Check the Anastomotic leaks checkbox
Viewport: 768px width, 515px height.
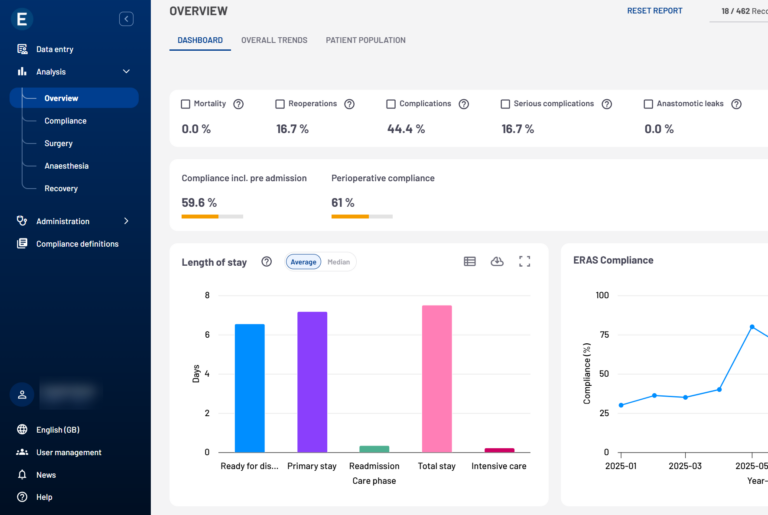pyautogui.click(x=648, y=104)
